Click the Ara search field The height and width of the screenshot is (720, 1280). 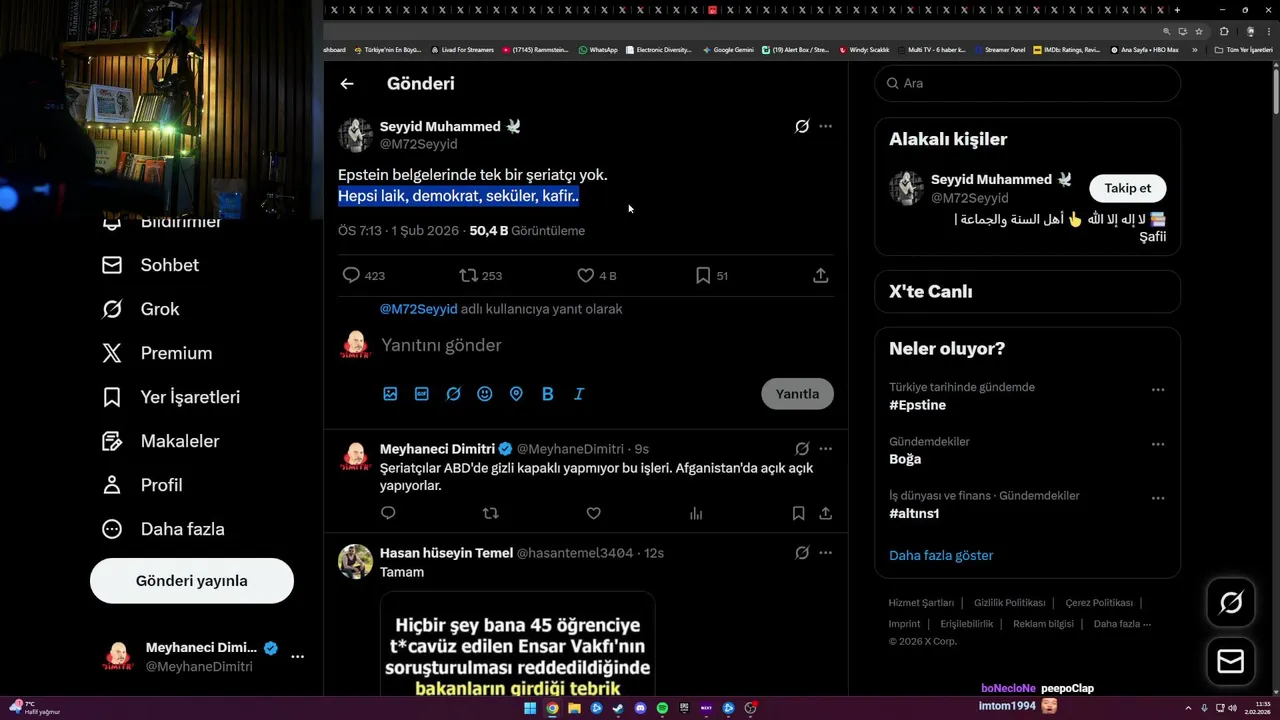[x=1028, y=83]
